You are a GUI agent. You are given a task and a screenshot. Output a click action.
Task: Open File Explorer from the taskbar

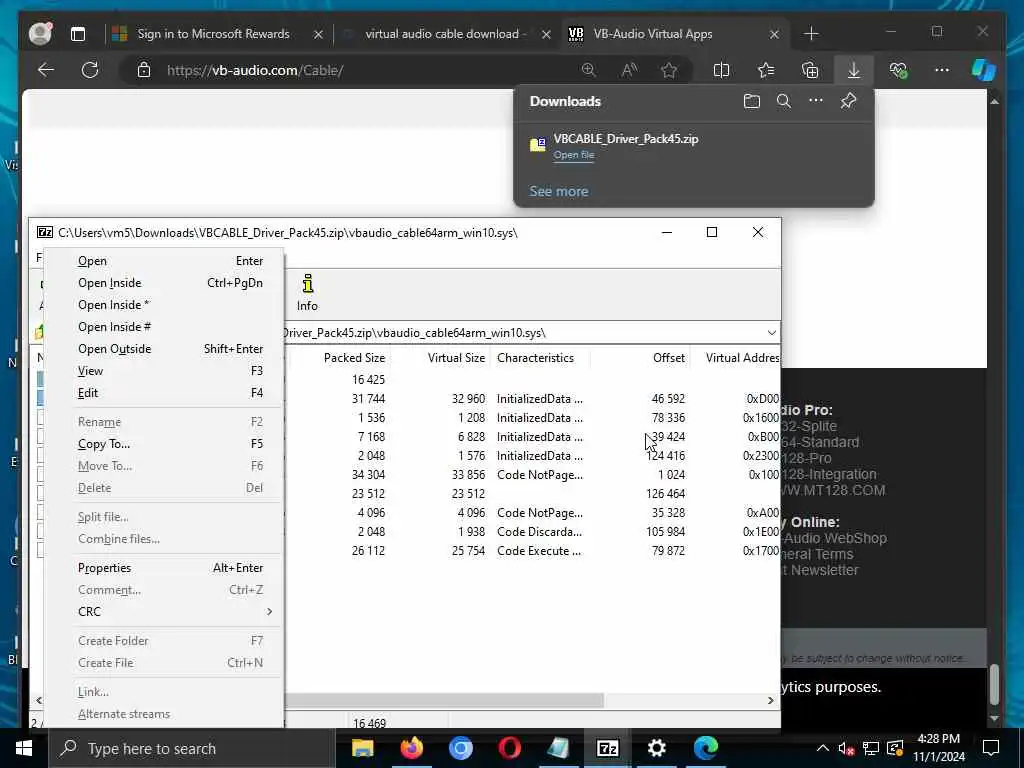362,748
